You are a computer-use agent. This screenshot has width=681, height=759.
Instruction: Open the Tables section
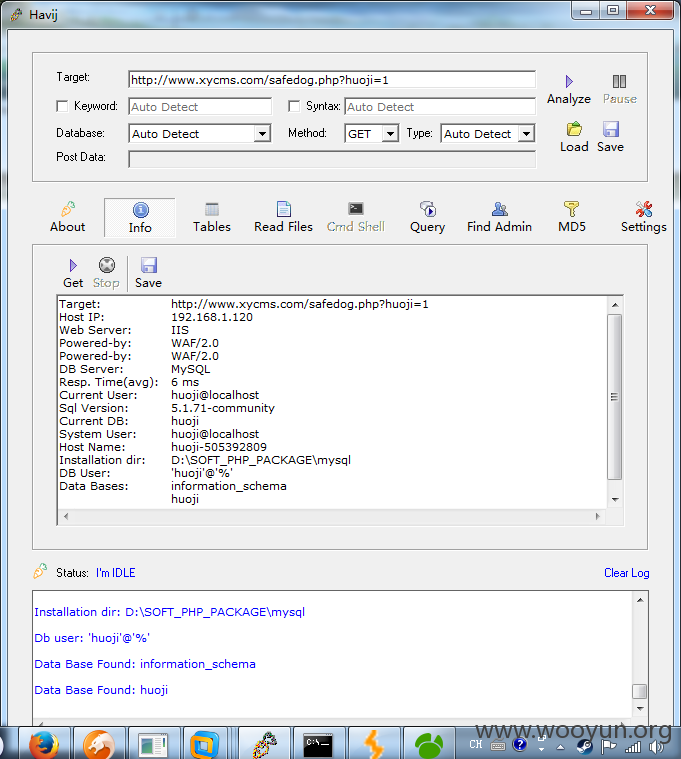(212, 217)
